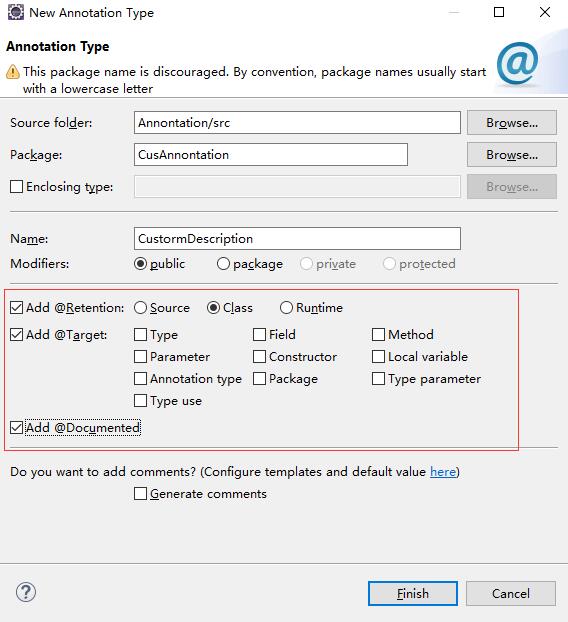
Task: Enable the Type target checkbox
Action: click(140, 334)
